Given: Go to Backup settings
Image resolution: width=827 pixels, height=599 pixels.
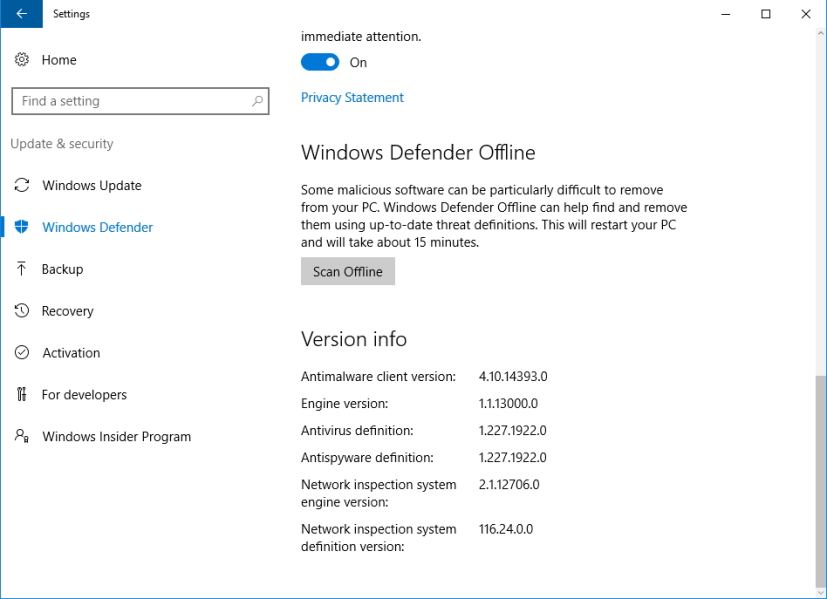Looking at the screenshot, I should (62, 269).
